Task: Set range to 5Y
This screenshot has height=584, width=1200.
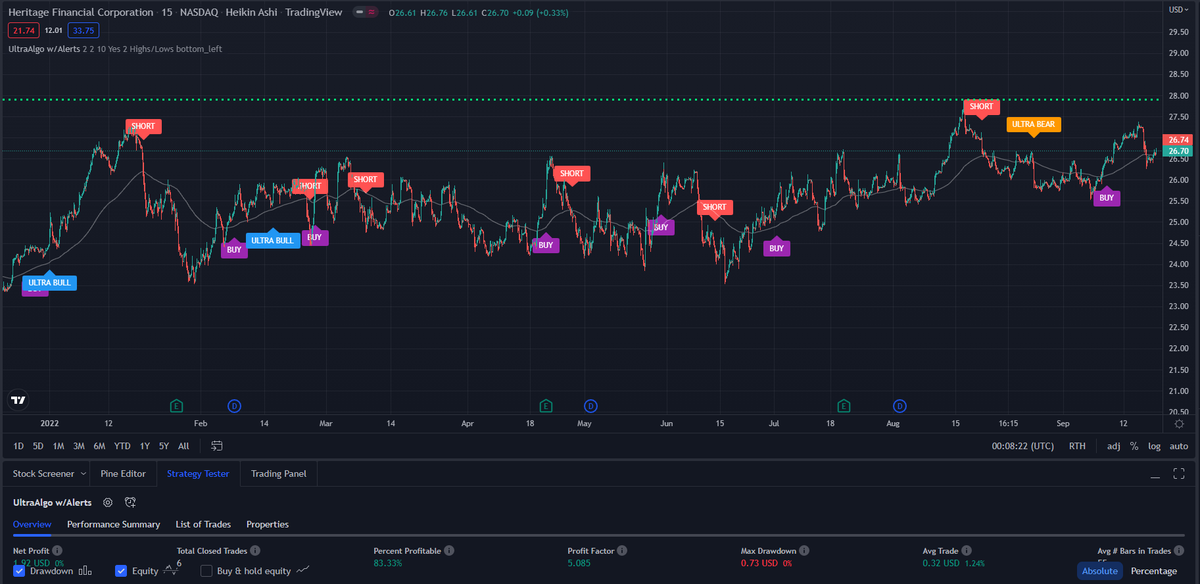Action: coord(163,446)
